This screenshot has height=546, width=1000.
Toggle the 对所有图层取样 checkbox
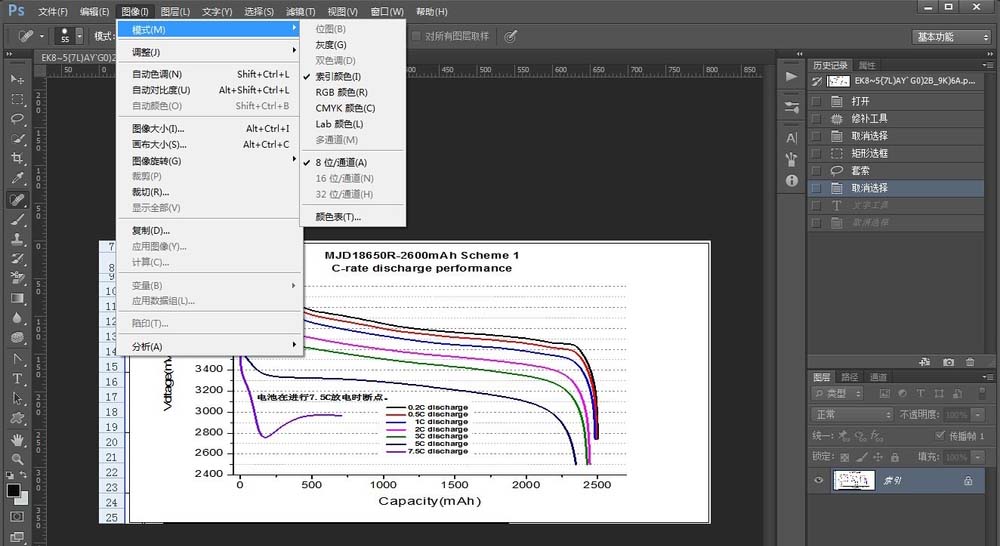tap(415, 36)
